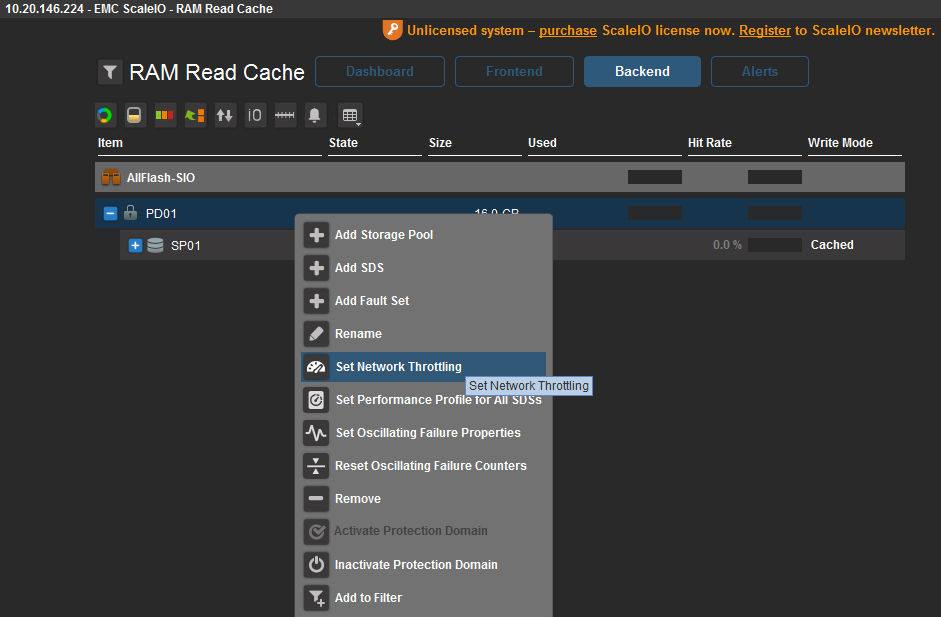Choose Add to Filter from context menu
The image size is (941, 617).
424,598
